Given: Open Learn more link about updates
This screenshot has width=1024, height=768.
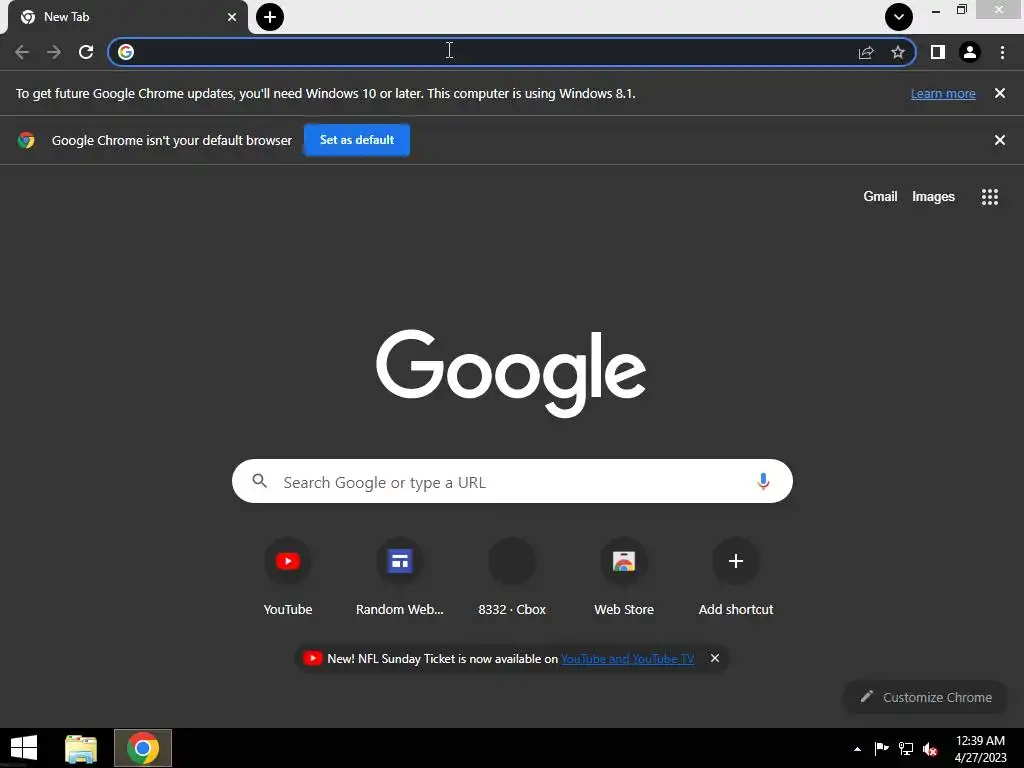Looking at the screenshot, I should (x=943, y=93).
